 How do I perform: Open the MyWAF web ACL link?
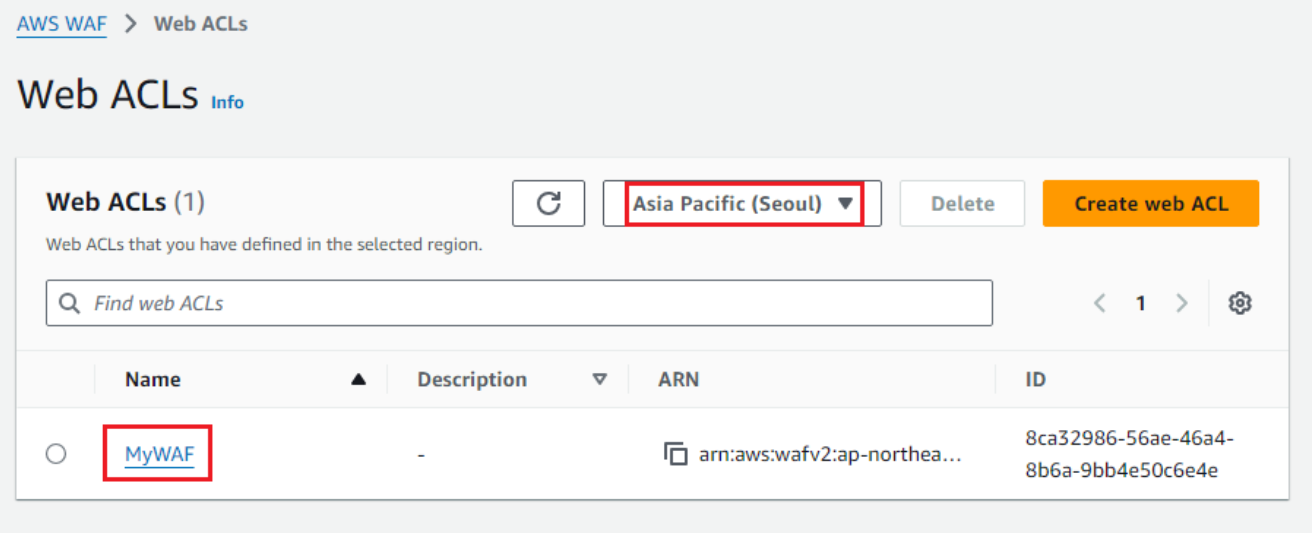[159, 455]
